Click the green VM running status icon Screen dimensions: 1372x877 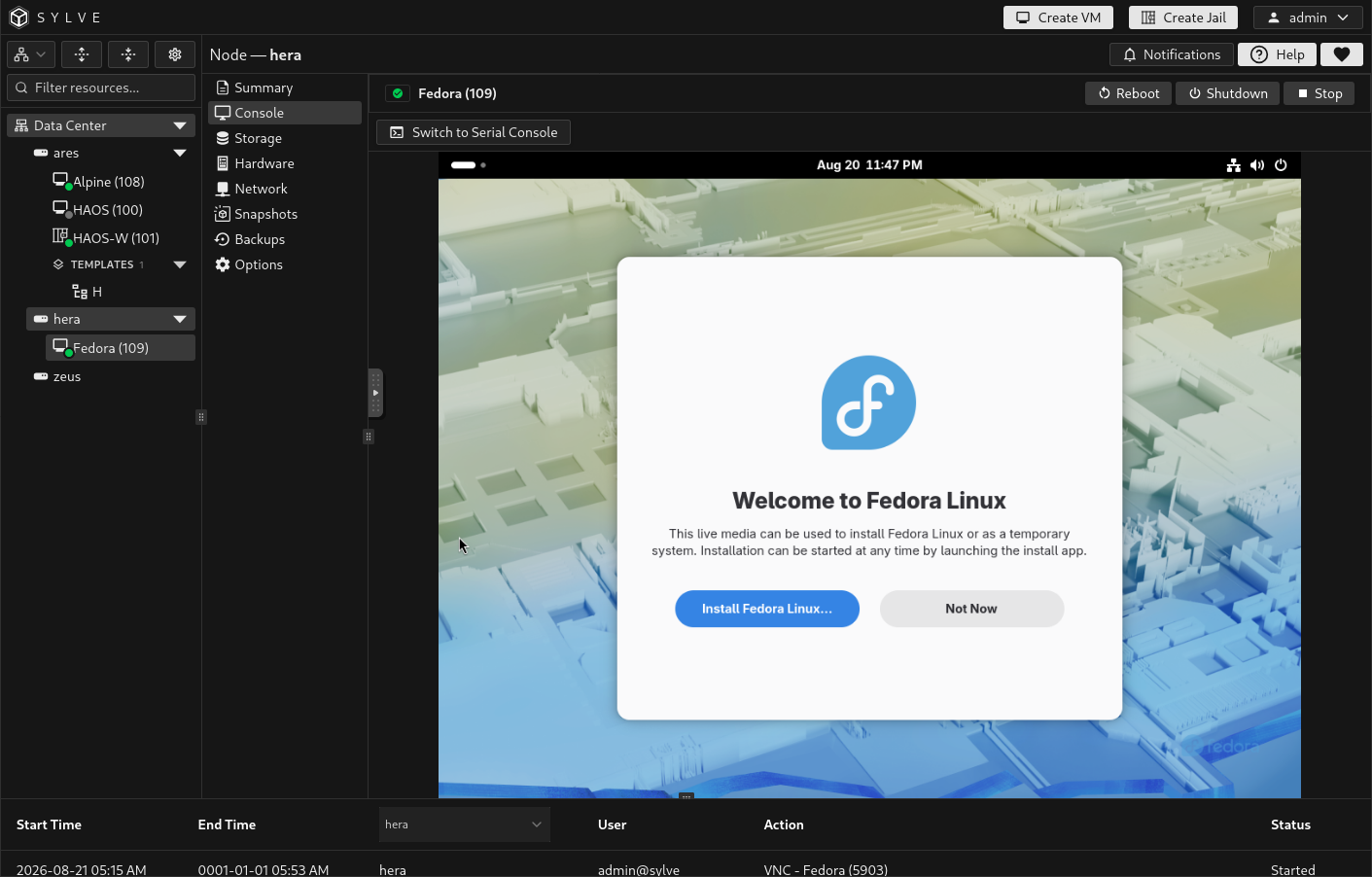(398, 93)
